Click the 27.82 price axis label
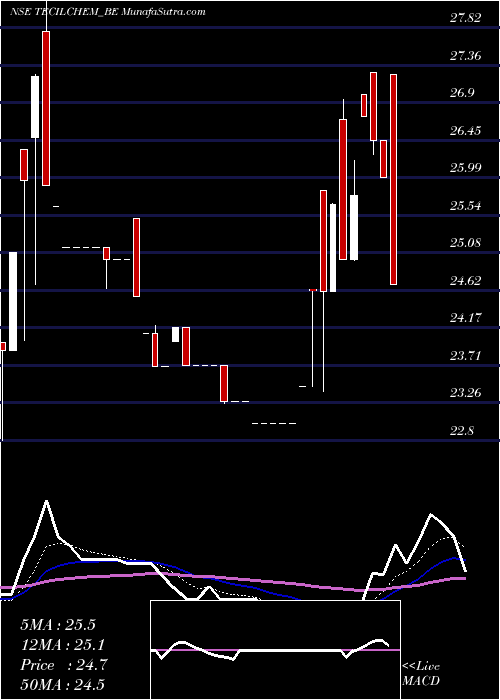This screenshot has width=500, height=700. [466, 18]
